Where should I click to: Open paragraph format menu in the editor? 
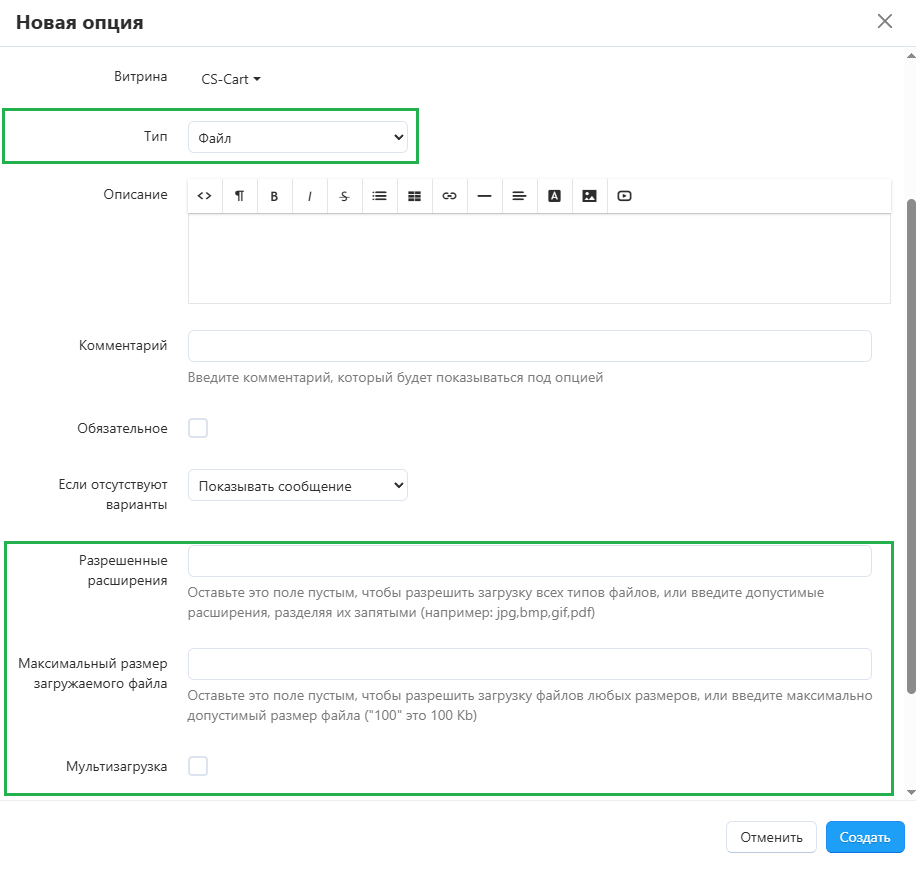[240, 196]
